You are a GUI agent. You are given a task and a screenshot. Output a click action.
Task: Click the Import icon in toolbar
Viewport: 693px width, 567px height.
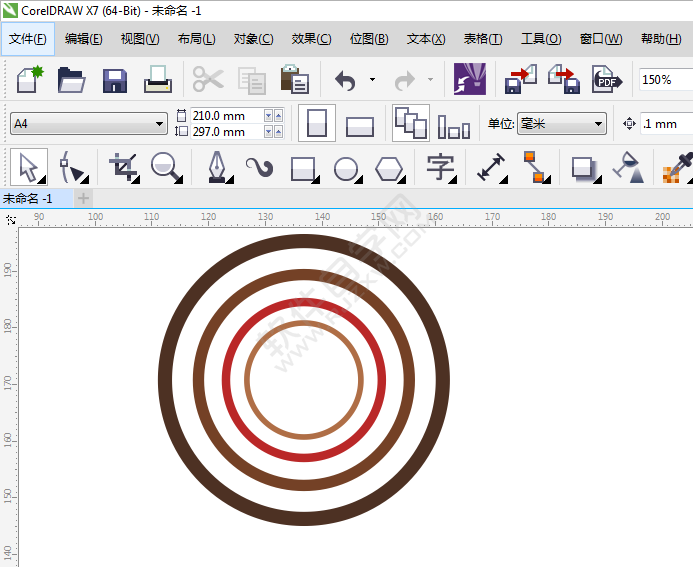point(521,79)
